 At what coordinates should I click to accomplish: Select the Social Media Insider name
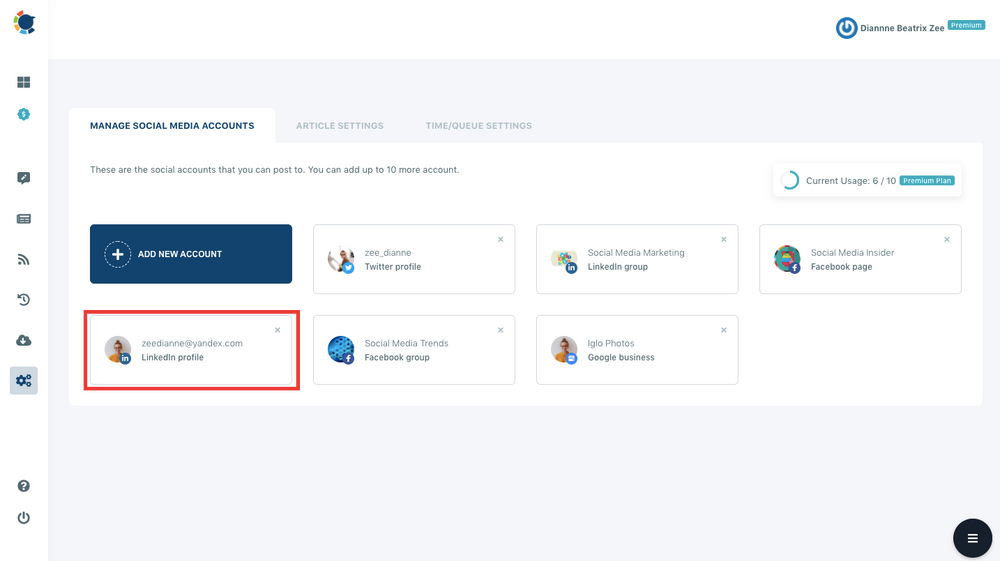coord(852,252)
